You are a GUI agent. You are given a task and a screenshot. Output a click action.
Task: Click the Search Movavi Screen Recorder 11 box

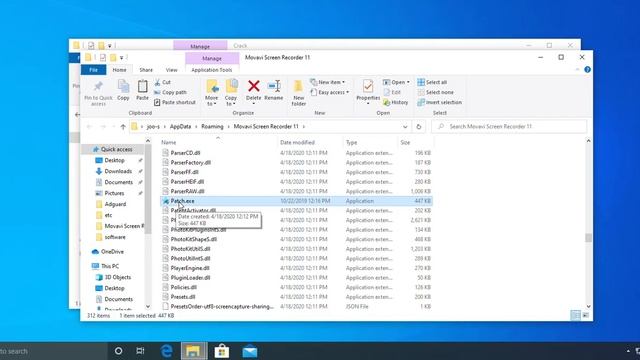point(509,127)
